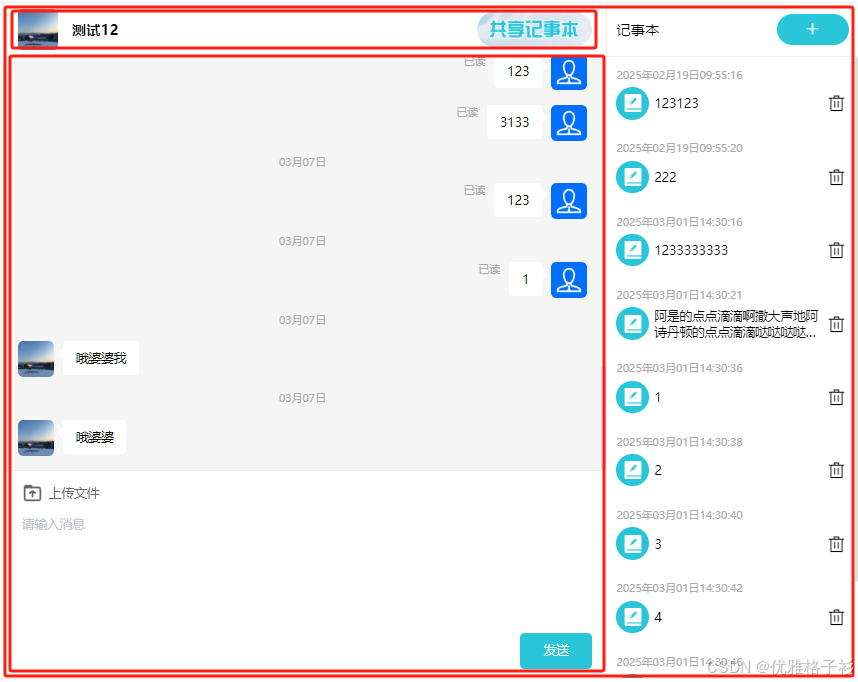Screen dimensions: 858x682
Task: Click the blue person icon beside message 123
Action: (x=569, y=72)
